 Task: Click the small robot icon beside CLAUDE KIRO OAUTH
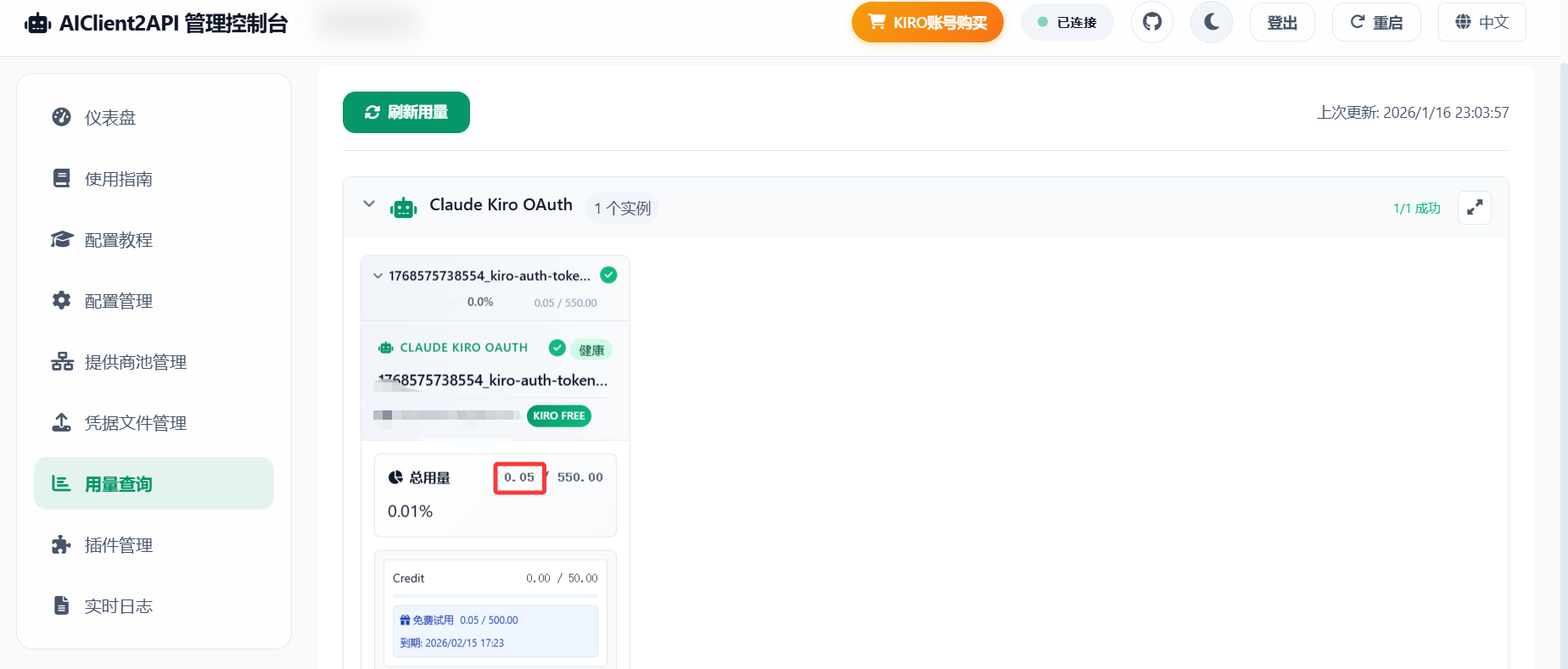click(x=386, y=348)
